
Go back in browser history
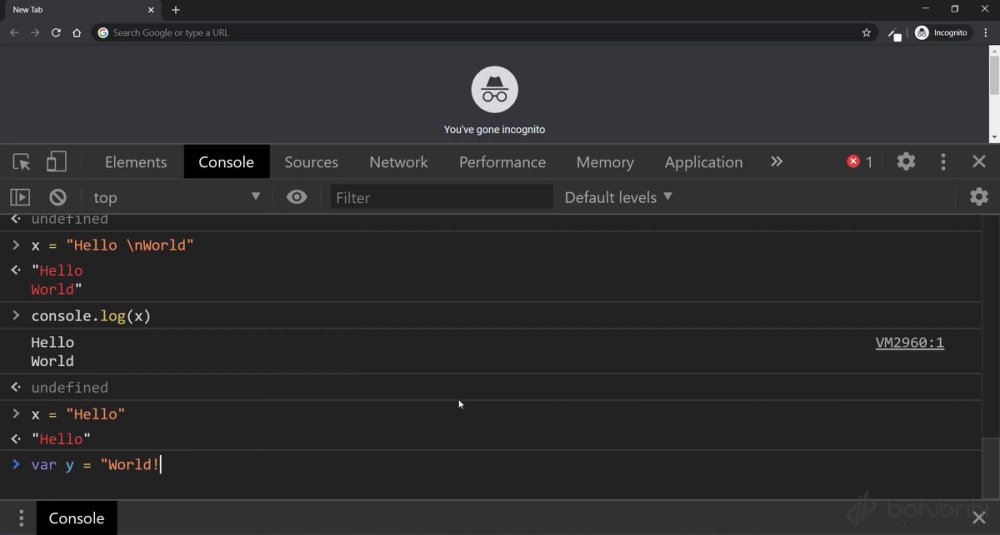[14, 33]
